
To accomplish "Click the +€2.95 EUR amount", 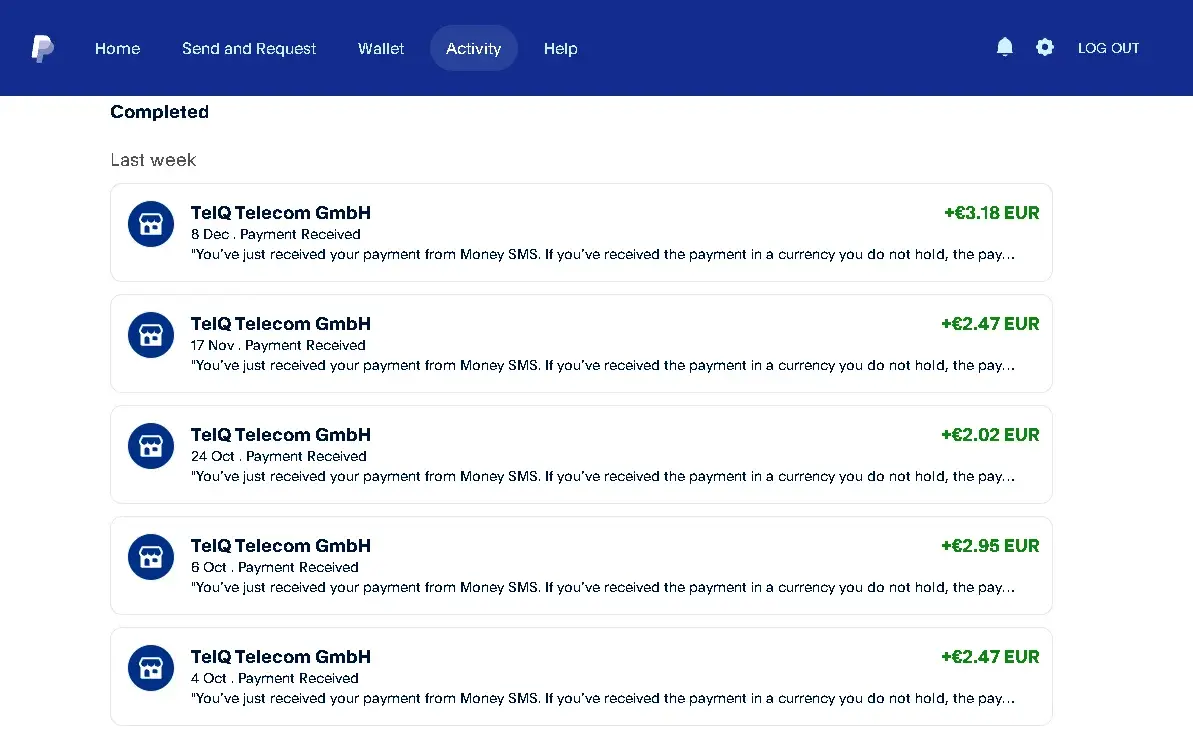I will (x=990, y=546).
